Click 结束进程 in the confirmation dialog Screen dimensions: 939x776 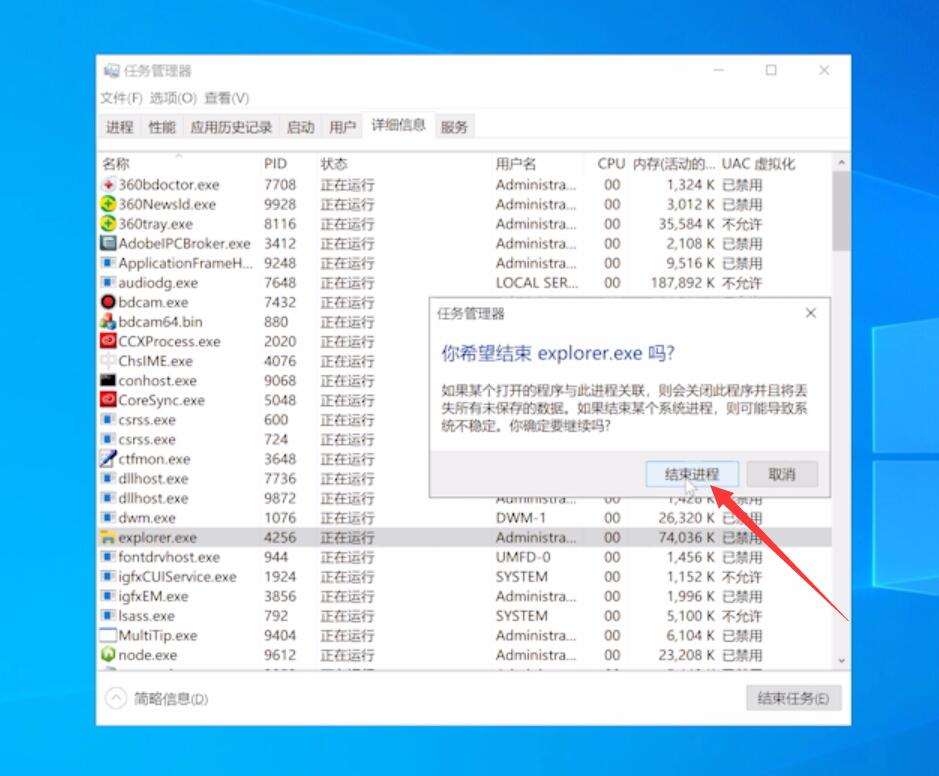[x=694, y=473]
